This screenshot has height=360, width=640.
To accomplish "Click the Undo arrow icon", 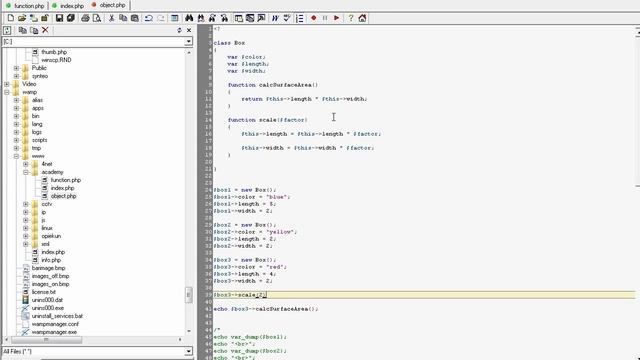I will (149, 18).
